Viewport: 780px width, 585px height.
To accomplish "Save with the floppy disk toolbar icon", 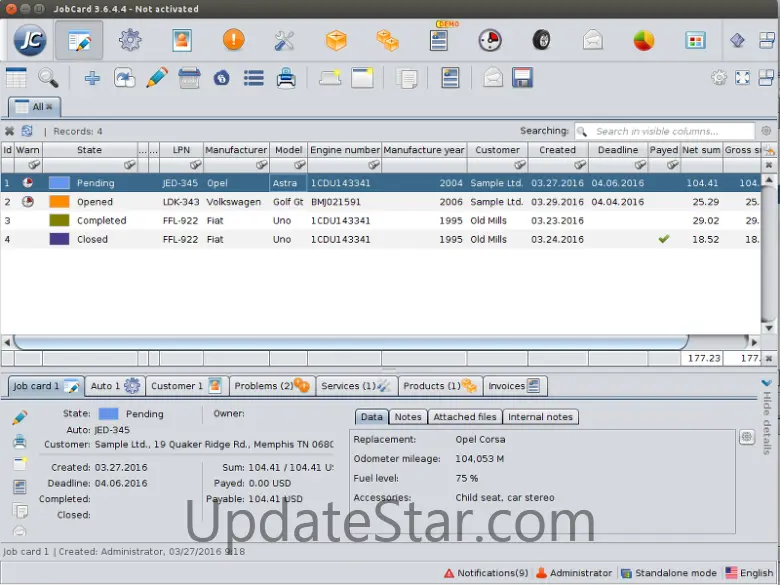I will click(522, 78).
